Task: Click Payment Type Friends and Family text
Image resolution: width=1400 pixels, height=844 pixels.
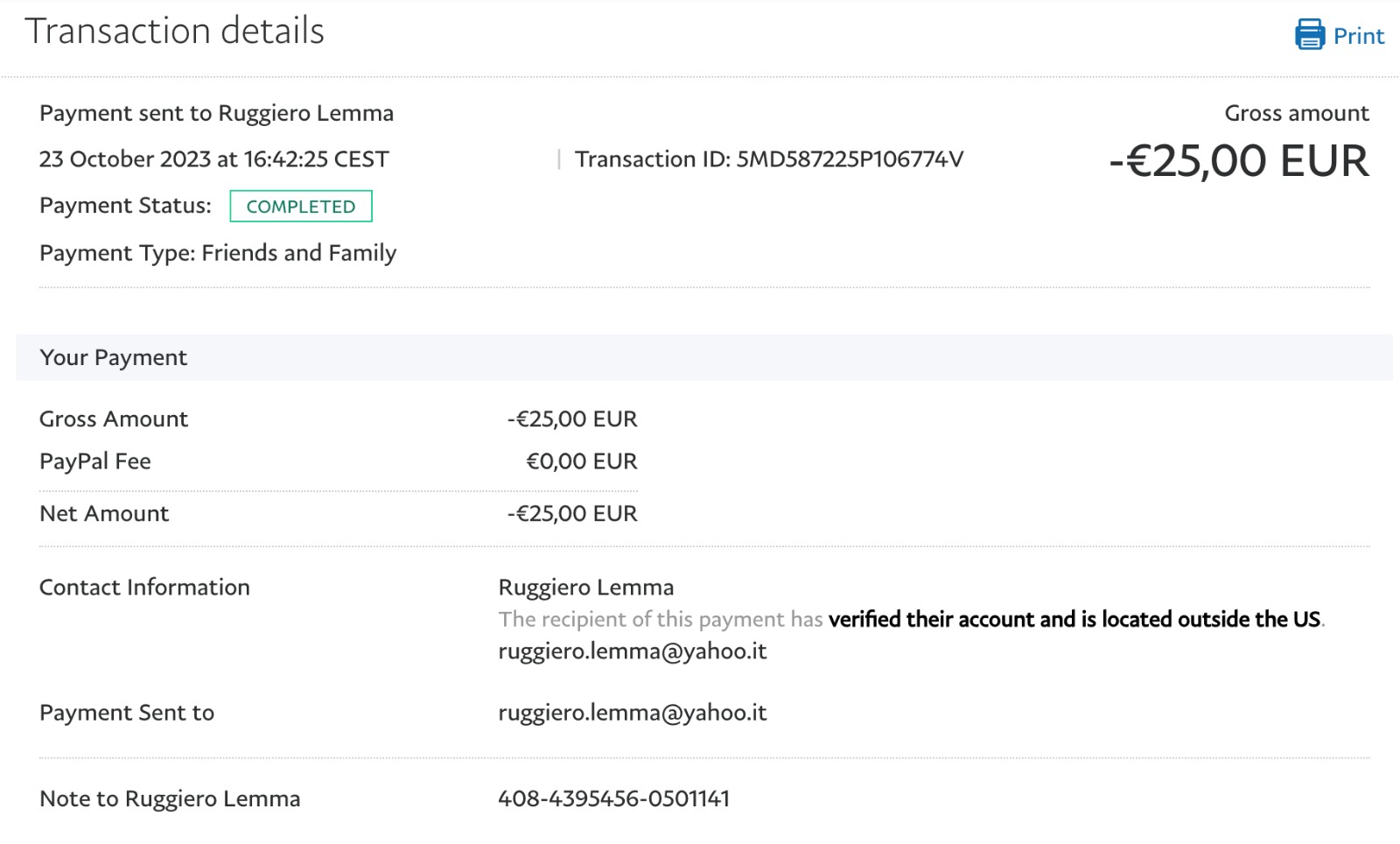Action: [x=218, y=253]
